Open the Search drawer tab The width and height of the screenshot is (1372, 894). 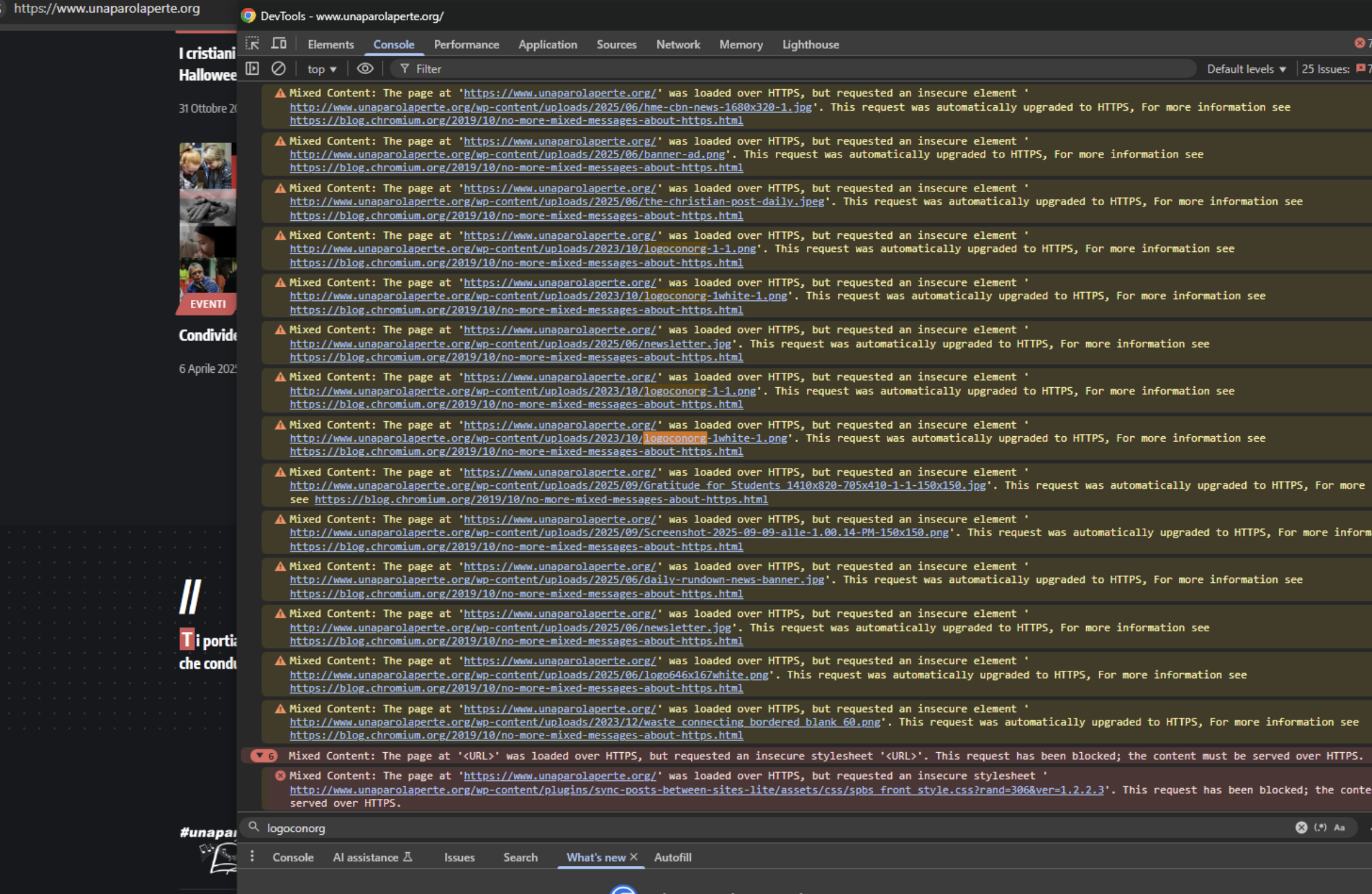[x=520, y=857]
